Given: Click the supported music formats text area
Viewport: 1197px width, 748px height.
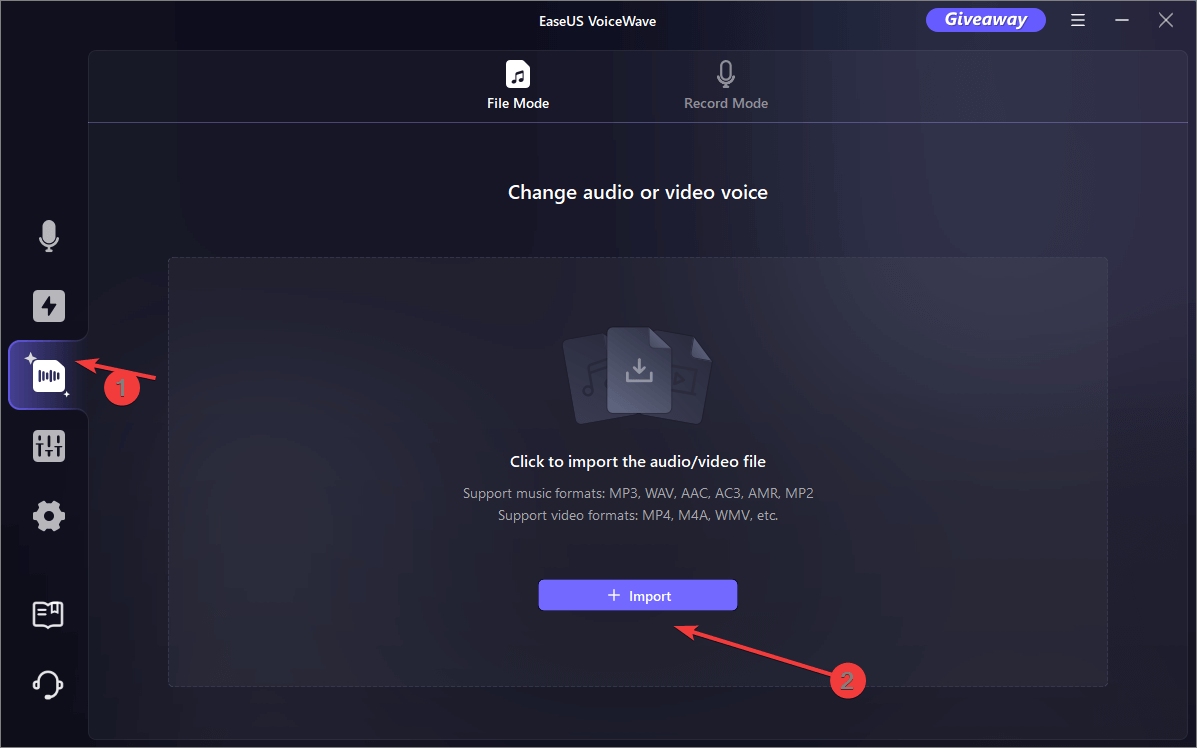Looking at the screenshot, I should click(637, 493).
